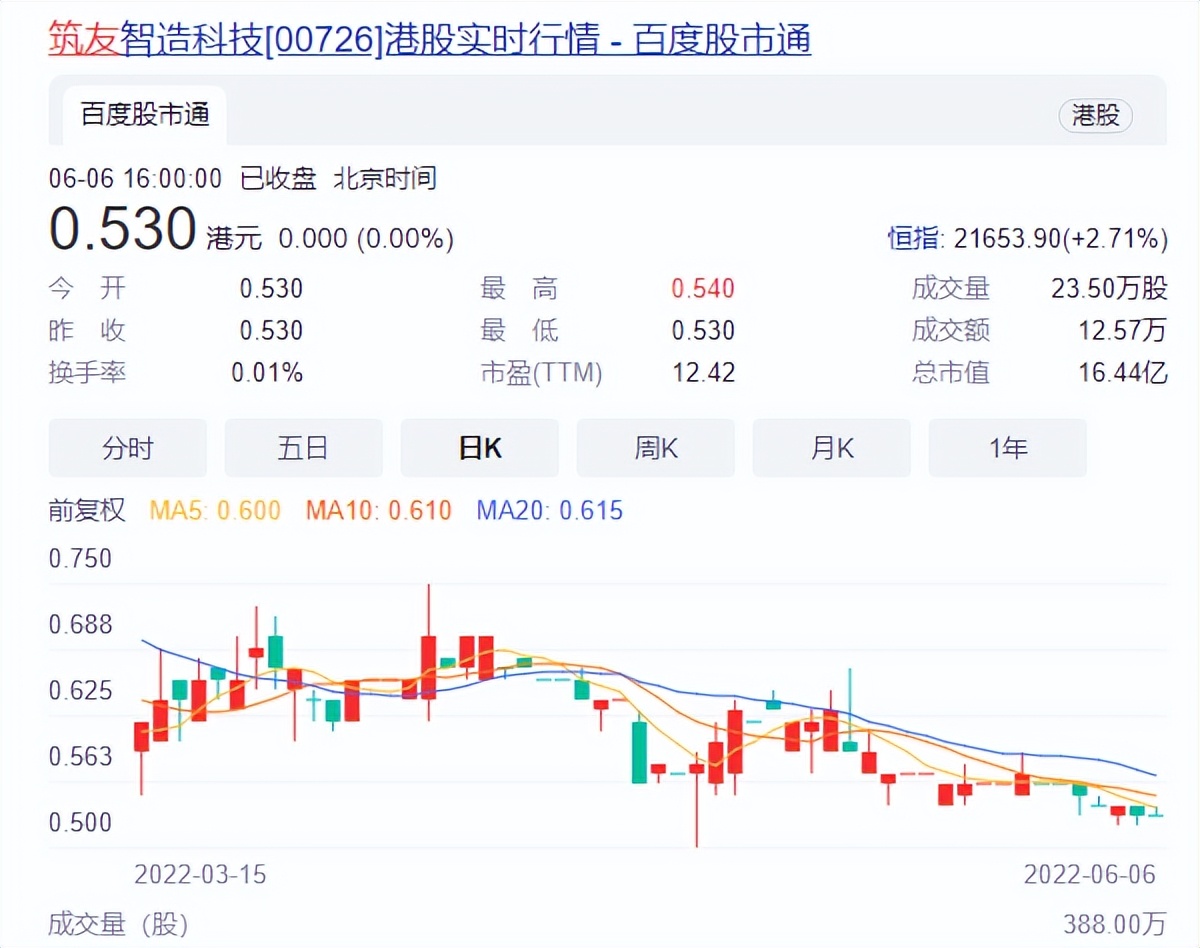Open the 百度股市通 tab

[142, 116]
